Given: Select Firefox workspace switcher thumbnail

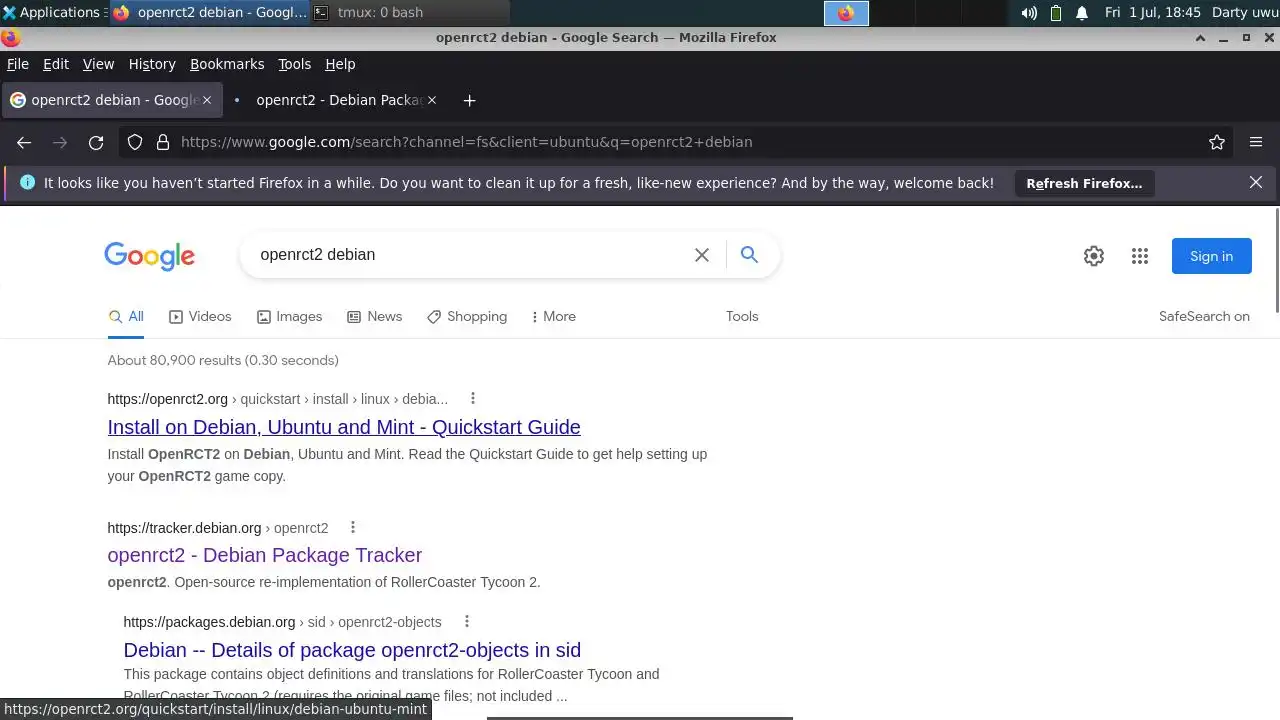Looking at the screenshot, I should tap(846, 13).
